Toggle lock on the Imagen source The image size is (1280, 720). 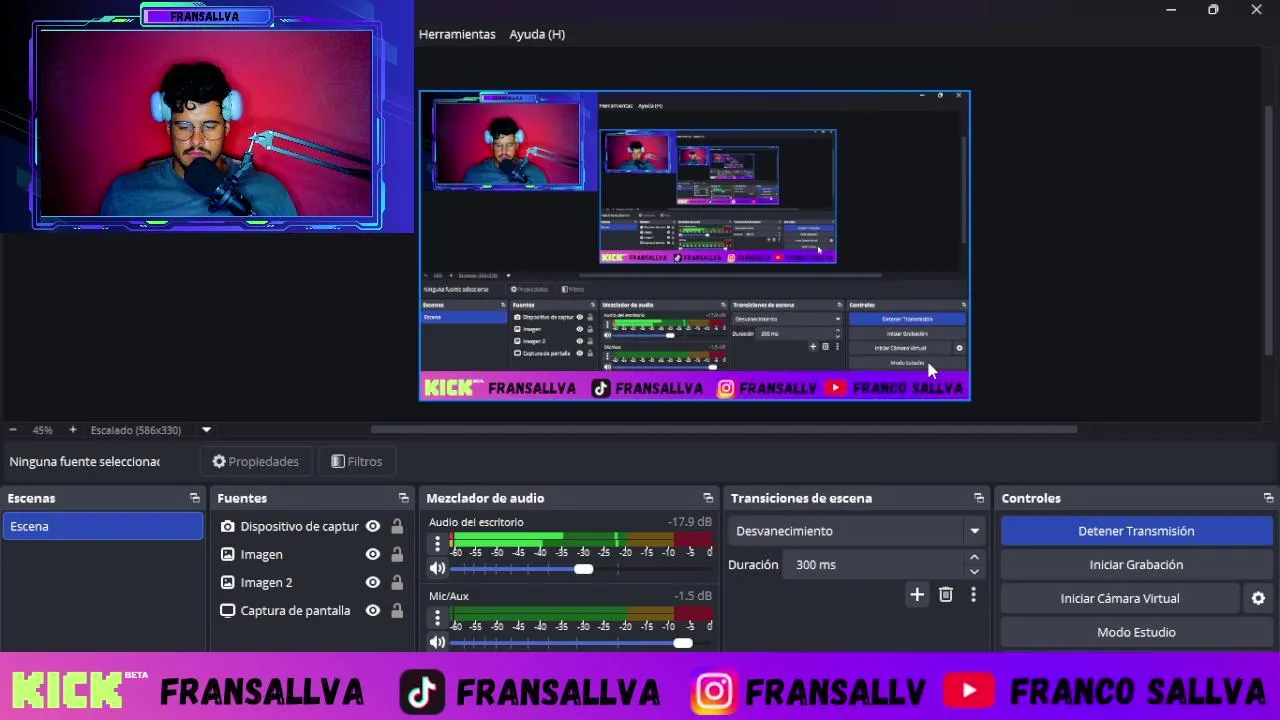[x=397, y=554]
